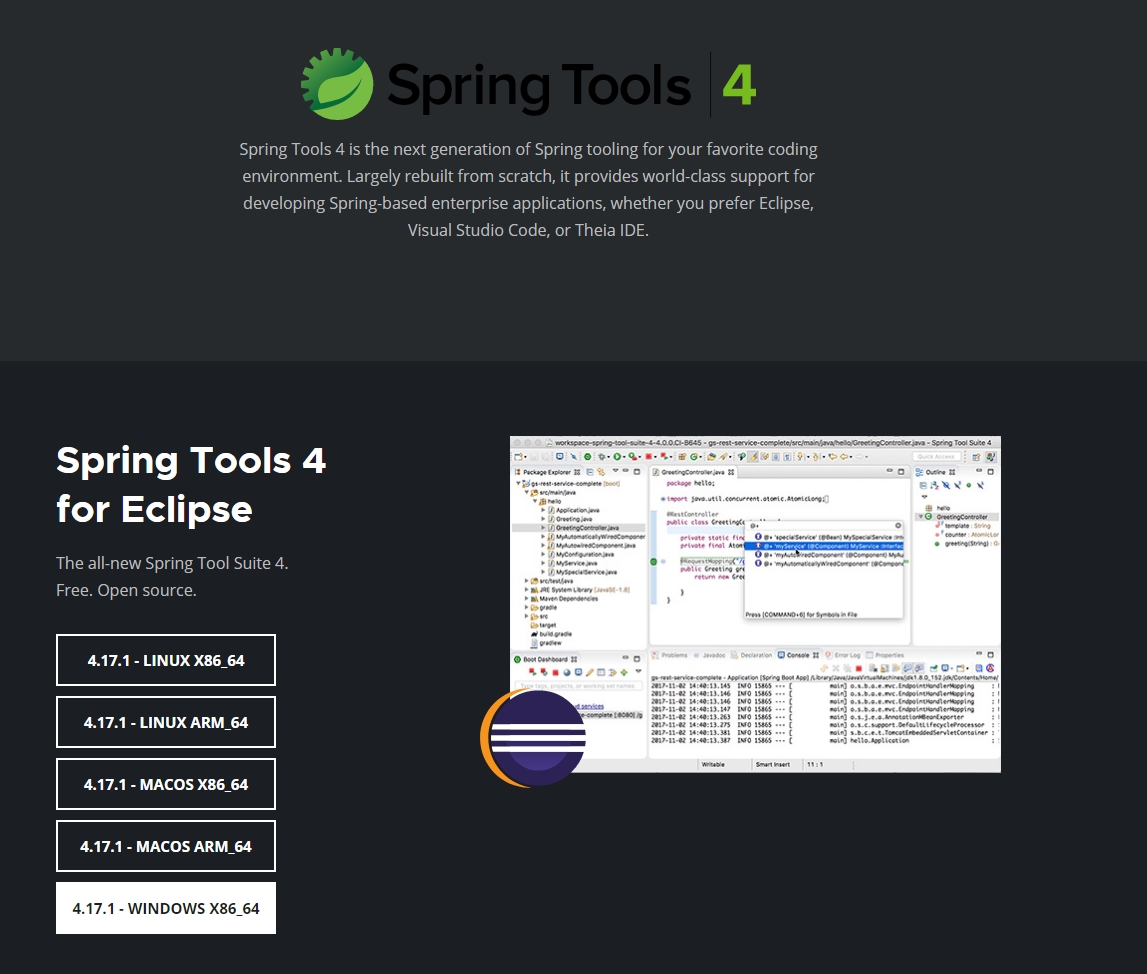Click the "Spring Tools" wordmark in the header
This screenshot has width=1147, height=974.
pos(538,86)
